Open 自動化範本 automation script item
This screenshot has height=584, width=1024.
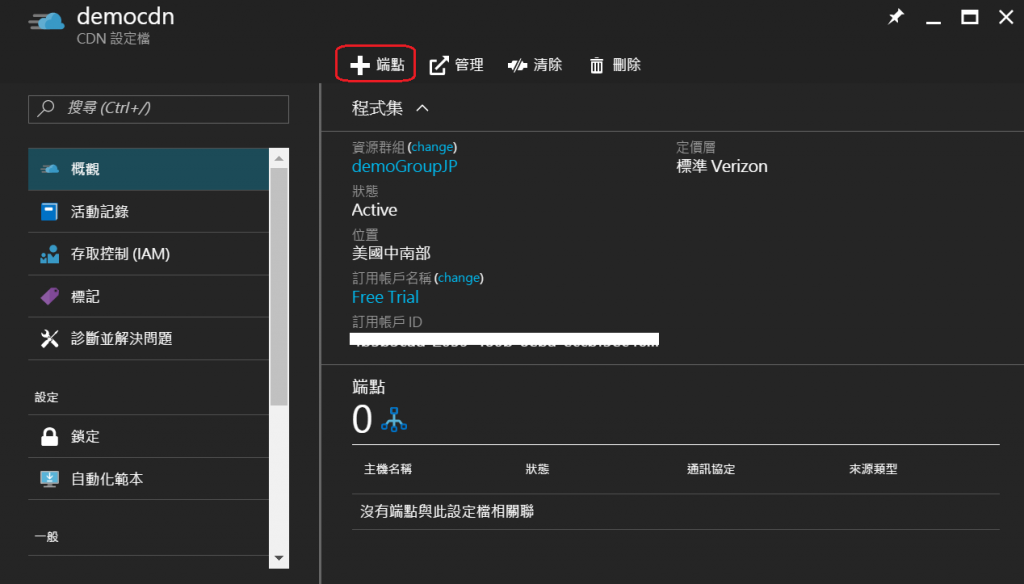click(148, 479)
